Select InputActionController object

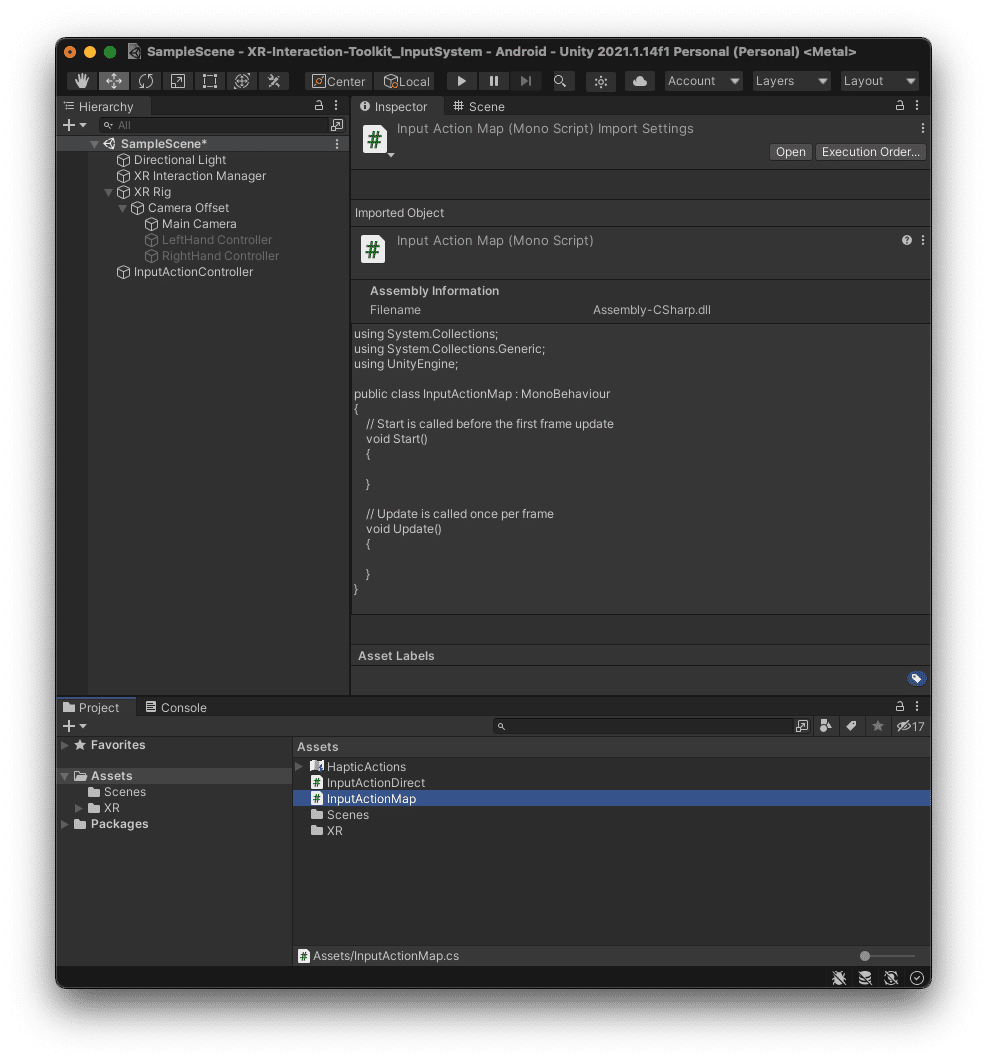(x=192, y=272)
